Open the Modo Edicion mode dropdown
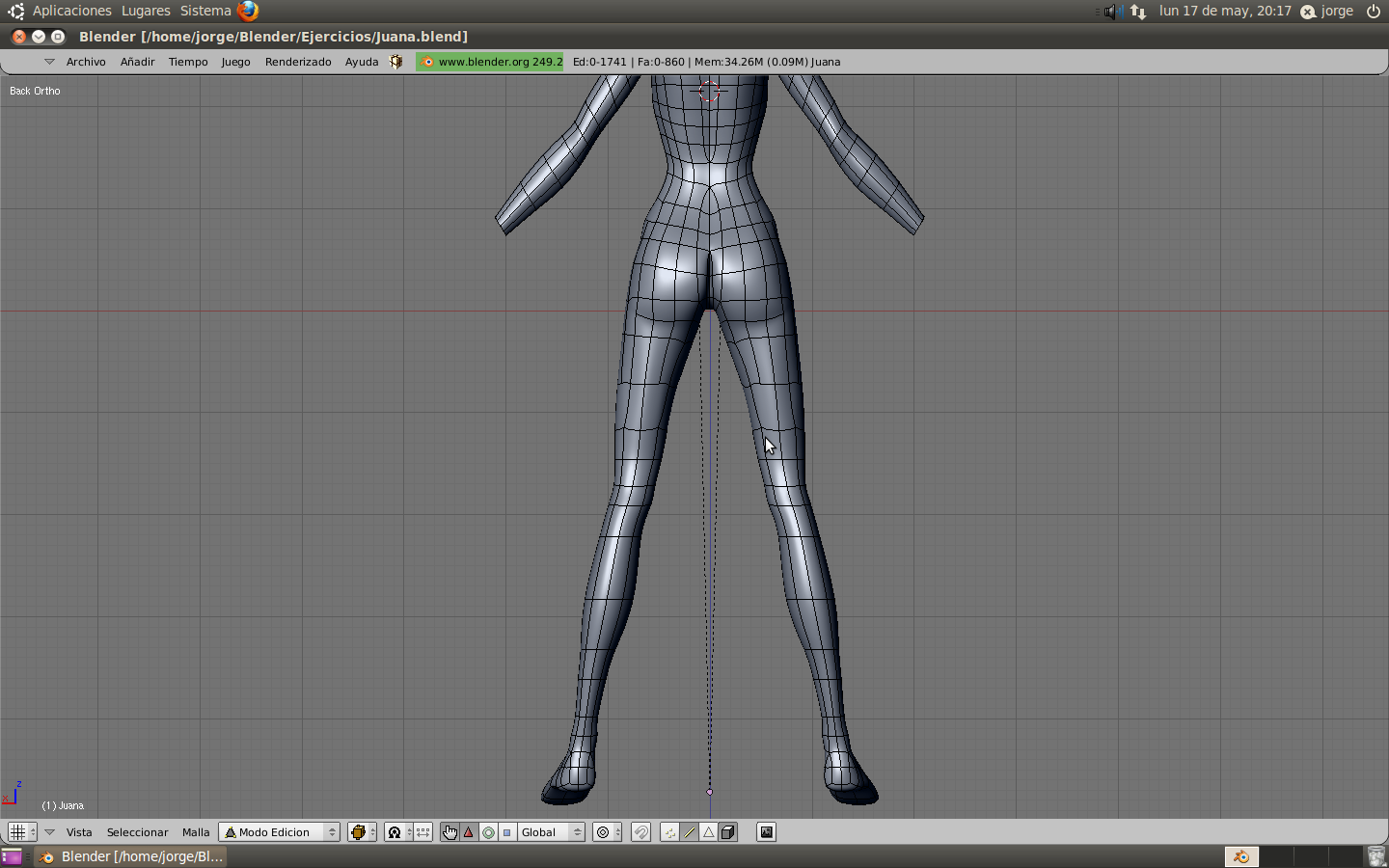This screenshot has height=868, width=1389. point(280,832)
